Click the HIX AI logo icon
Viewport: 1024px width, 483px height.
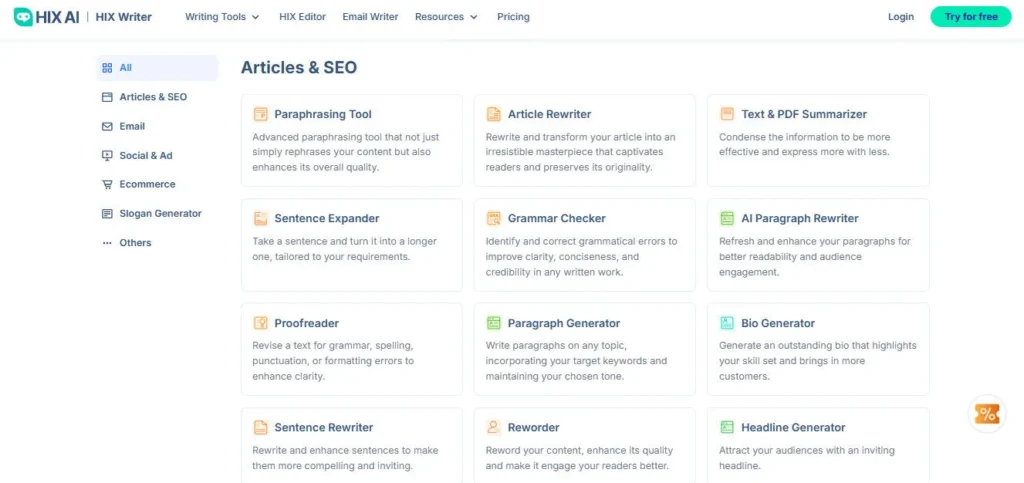click(23, 17)
